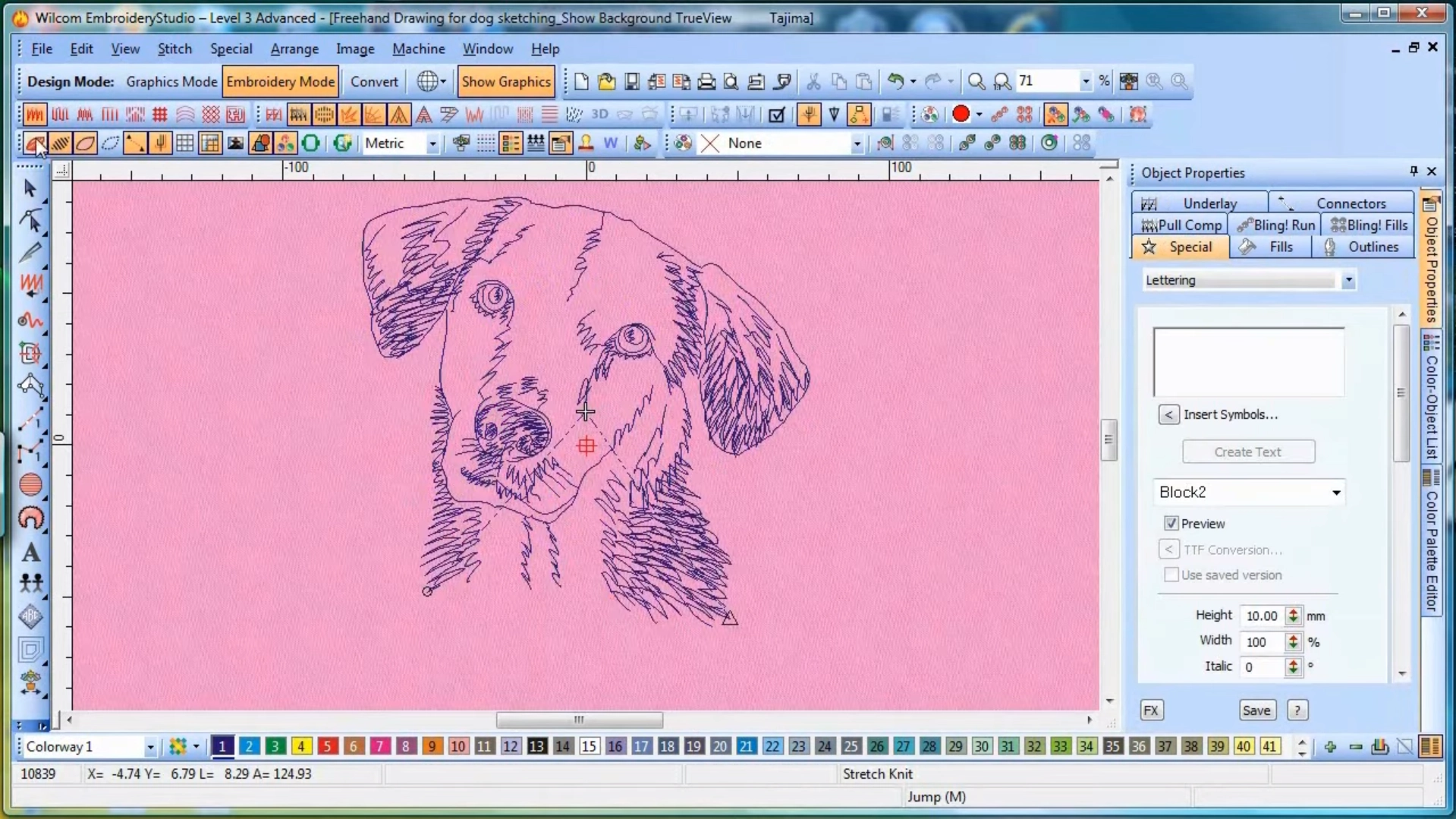The image size is (1456, 819).
Task: Click the Undo icon in toolbar
Action: [895, 81]
